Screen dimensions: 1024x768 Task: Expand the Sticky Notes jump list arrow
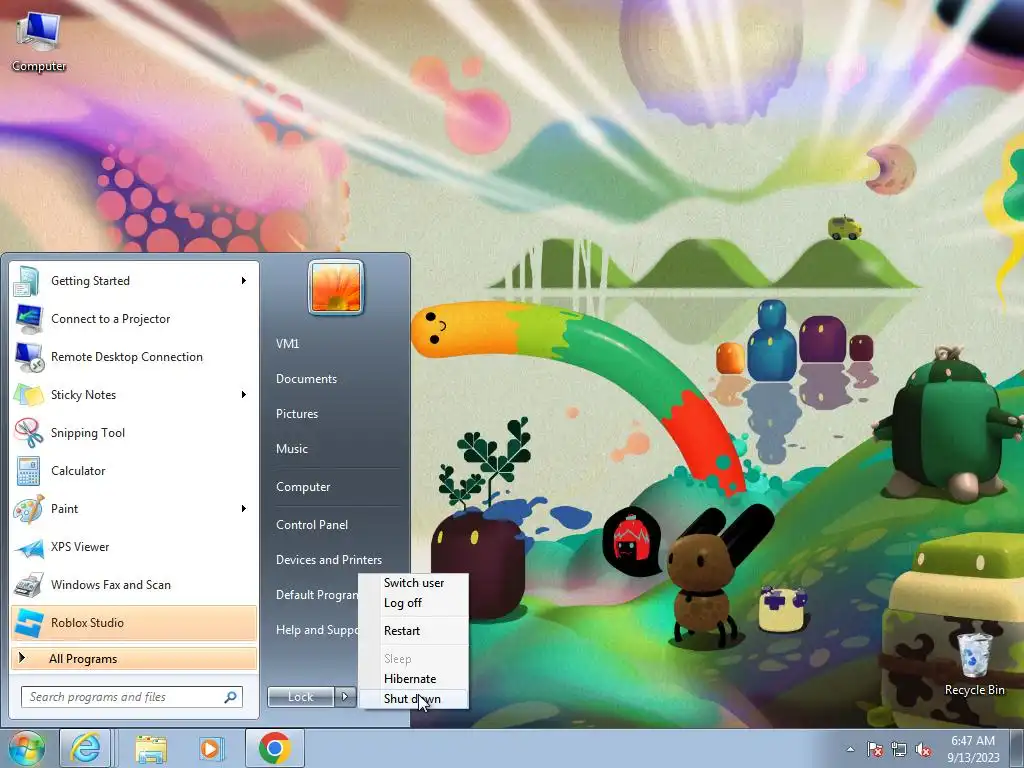(x=244, y=394)
